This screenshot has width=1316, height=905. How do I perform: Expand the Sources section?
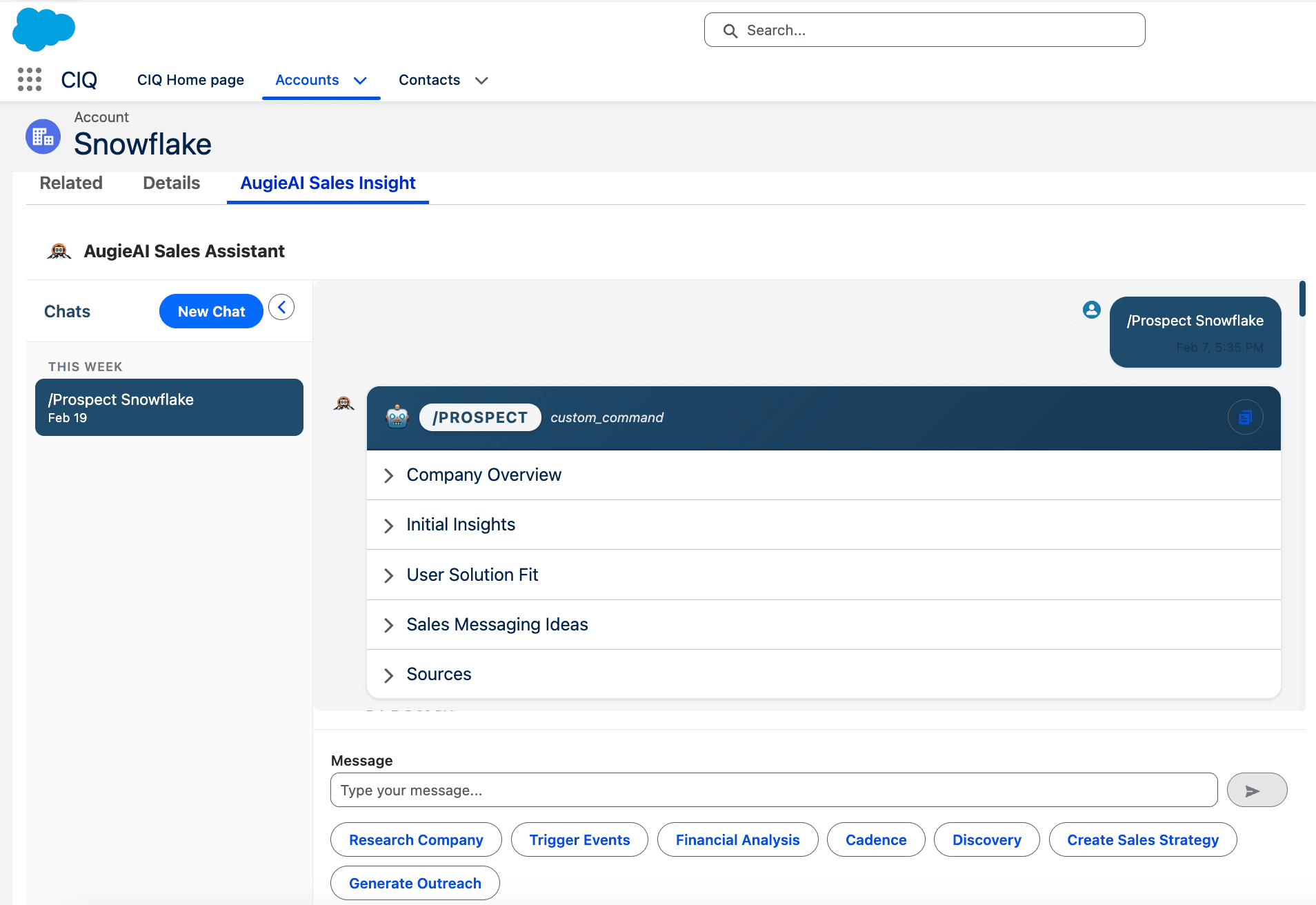824,675
